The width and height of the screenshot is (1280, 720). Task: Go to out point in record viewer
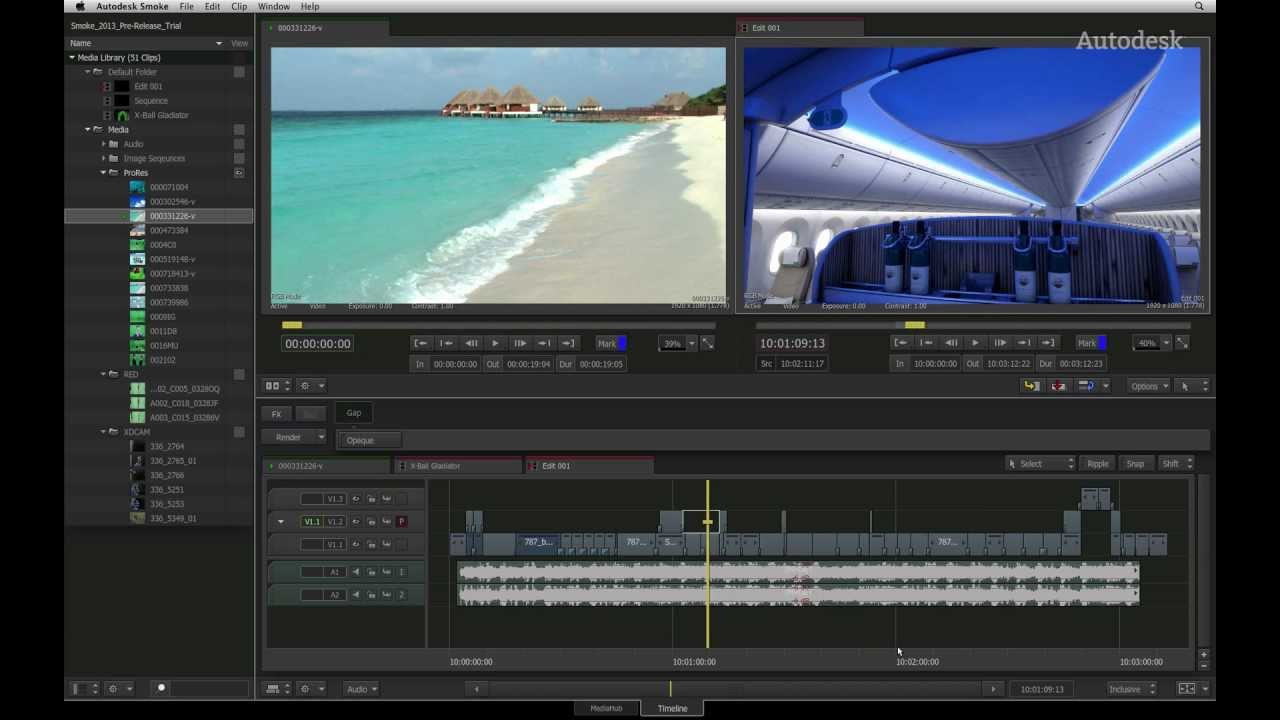pyautogui.click(x=1048, y=343)
